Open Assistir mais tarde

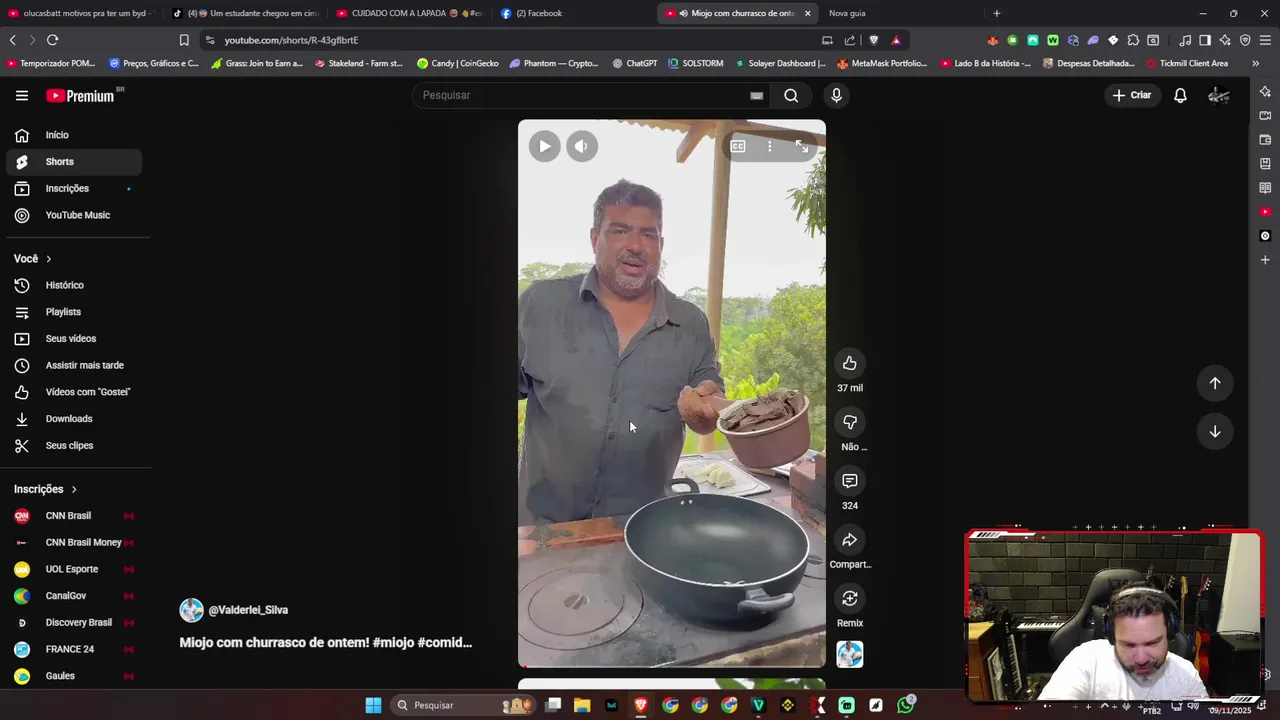pos(74,365)
